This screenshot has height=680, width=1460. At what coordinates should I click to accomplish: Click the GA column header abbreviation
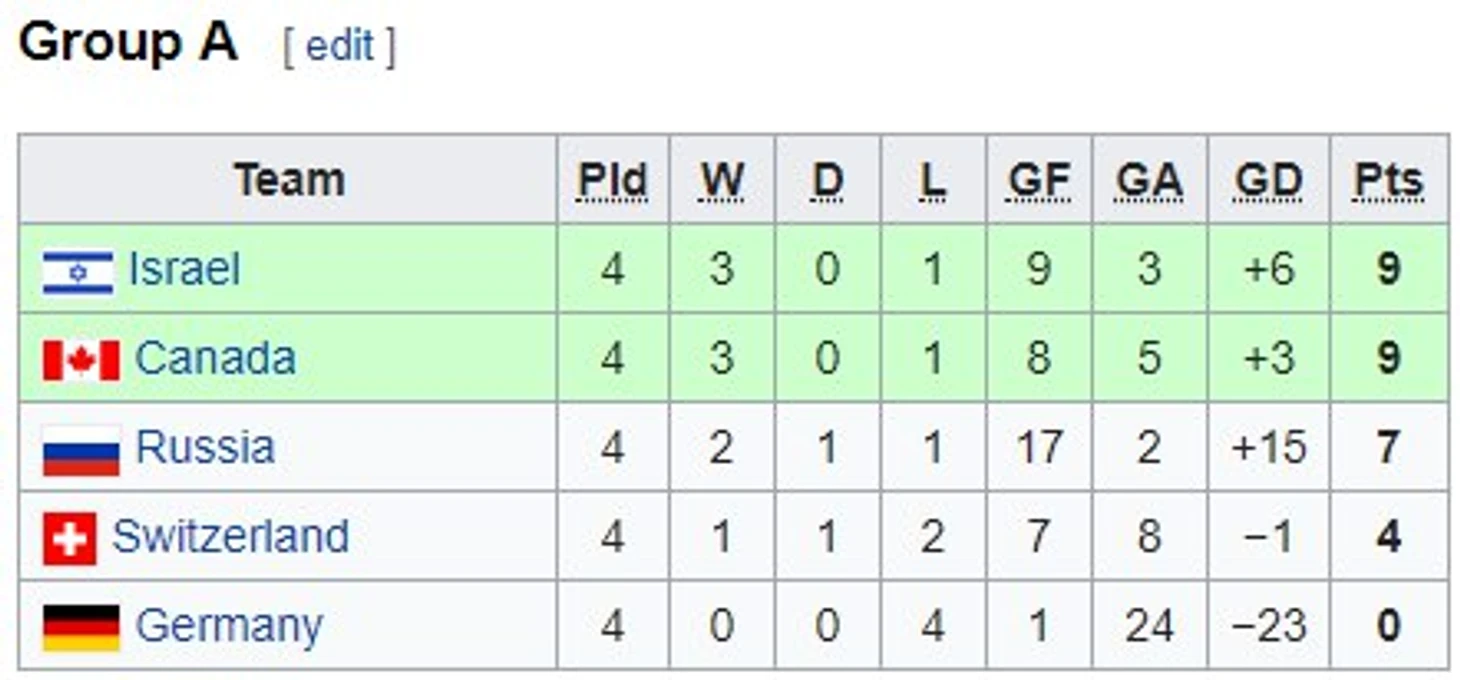(1149, 181)
